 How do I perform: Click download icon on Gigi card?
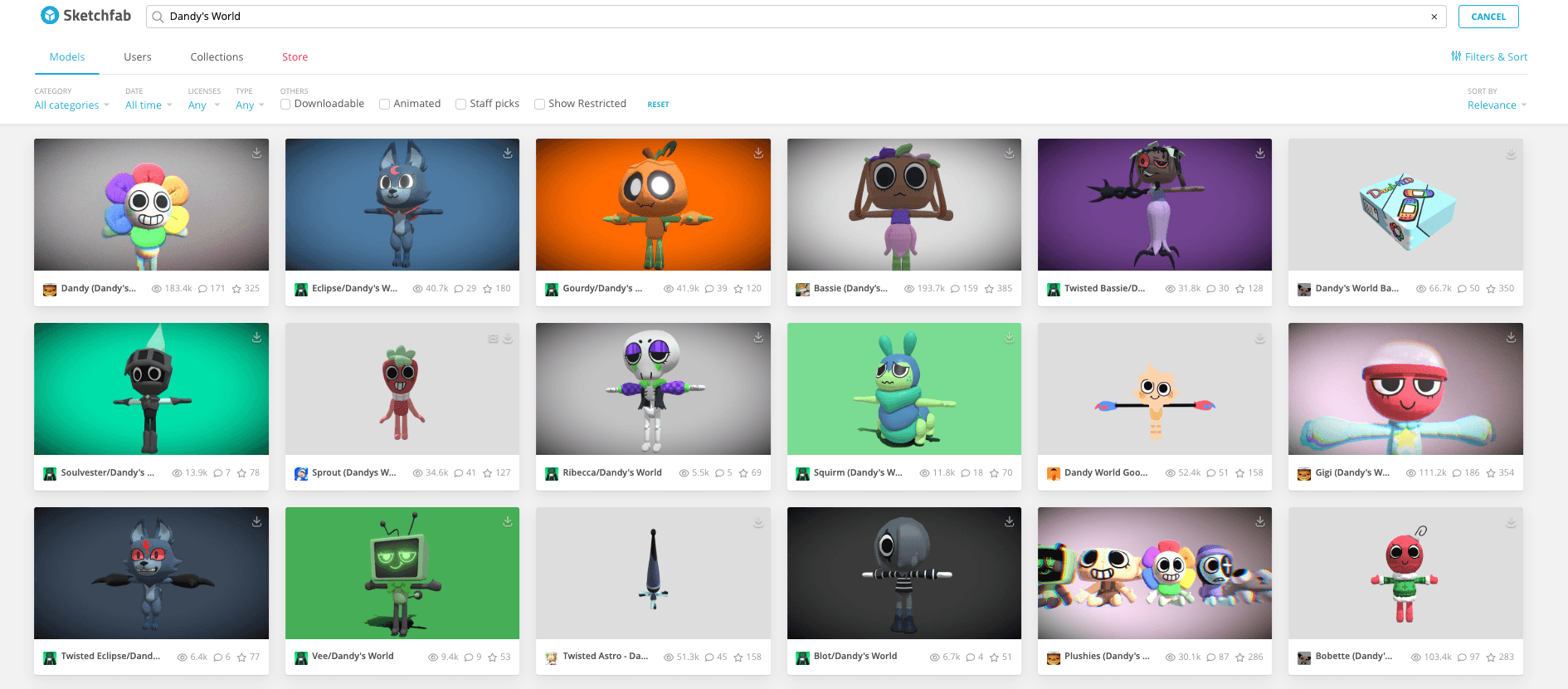(x=1512, y=337)
